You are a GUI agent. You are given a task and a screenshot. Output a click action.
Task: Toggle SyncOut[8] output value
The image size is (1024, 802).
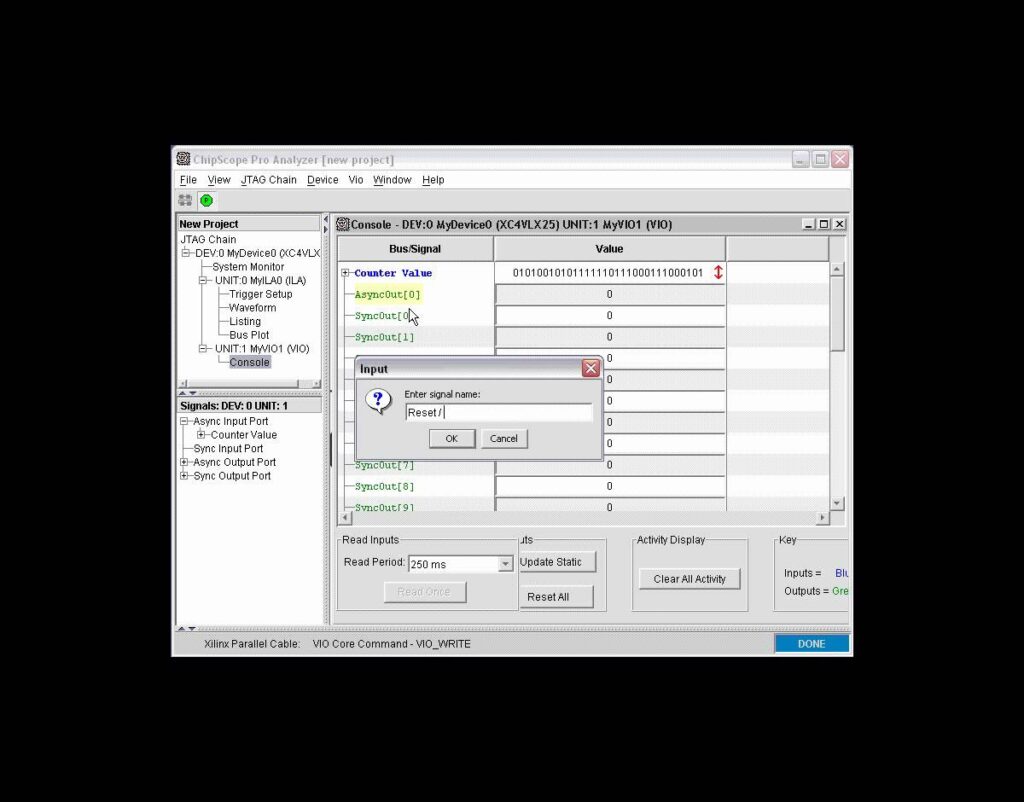(609, 486)
